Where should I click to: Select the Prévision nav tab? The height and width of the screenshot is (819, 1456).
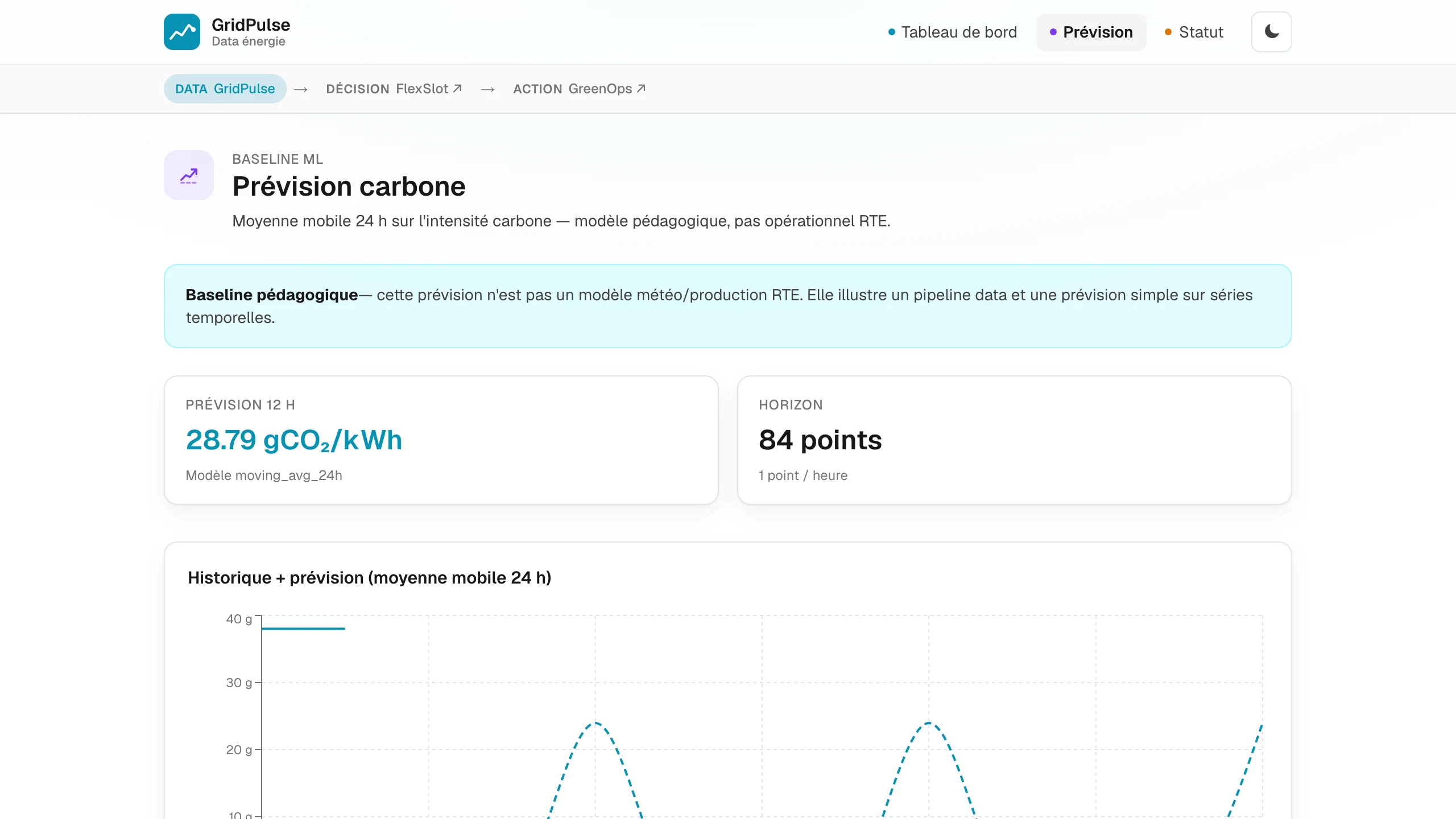(1091, 32)
